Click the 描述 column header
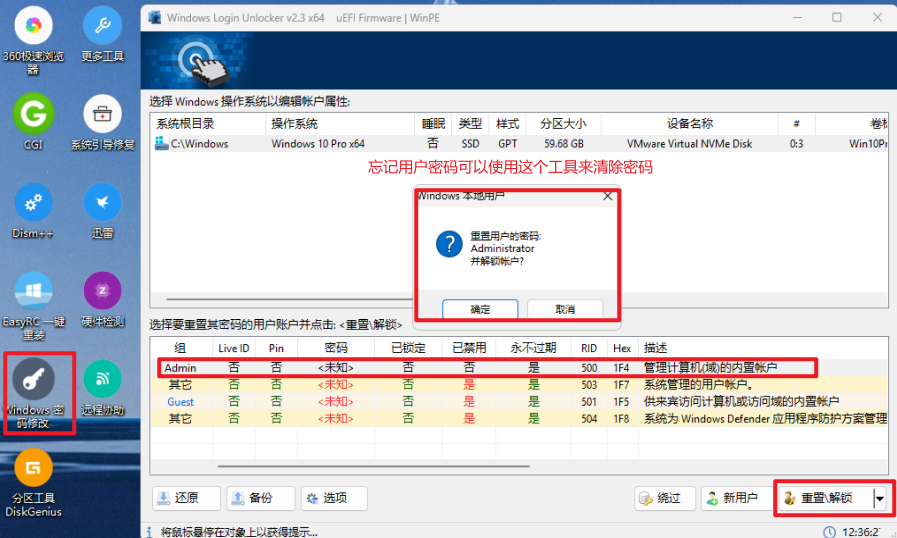Screen dimensions: 897x538 point(763,348)
